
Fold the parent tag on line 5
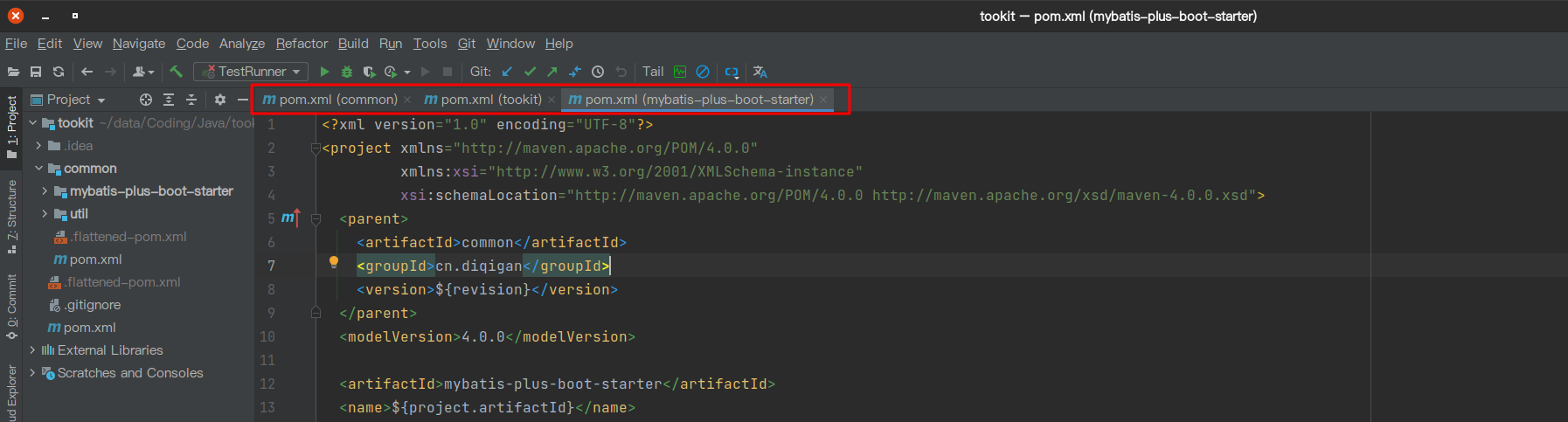(316, 219)
